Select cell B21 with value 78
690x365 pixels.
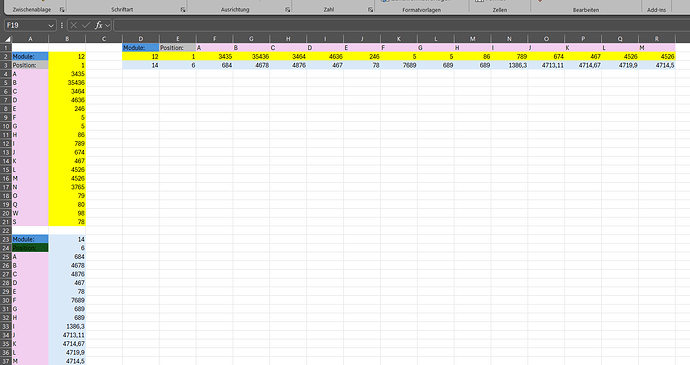67,222
